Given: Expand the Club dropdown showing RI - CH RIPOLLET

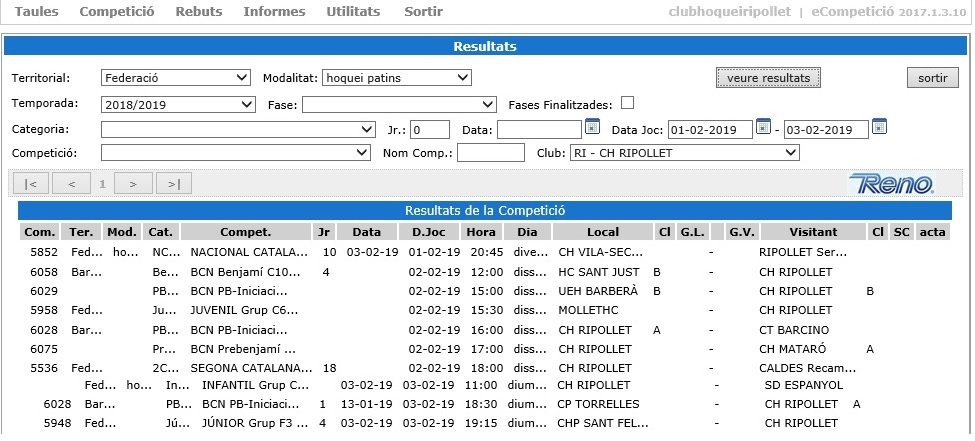Looking at the screenshot, I should click(685, 152).
